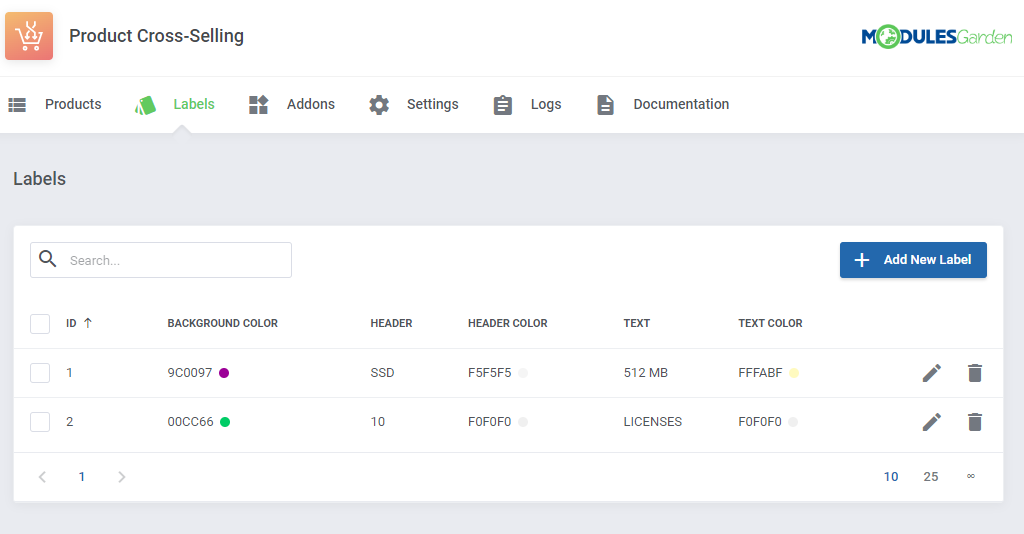
Task: Click the Header Color column header
Action: point(507,323)
